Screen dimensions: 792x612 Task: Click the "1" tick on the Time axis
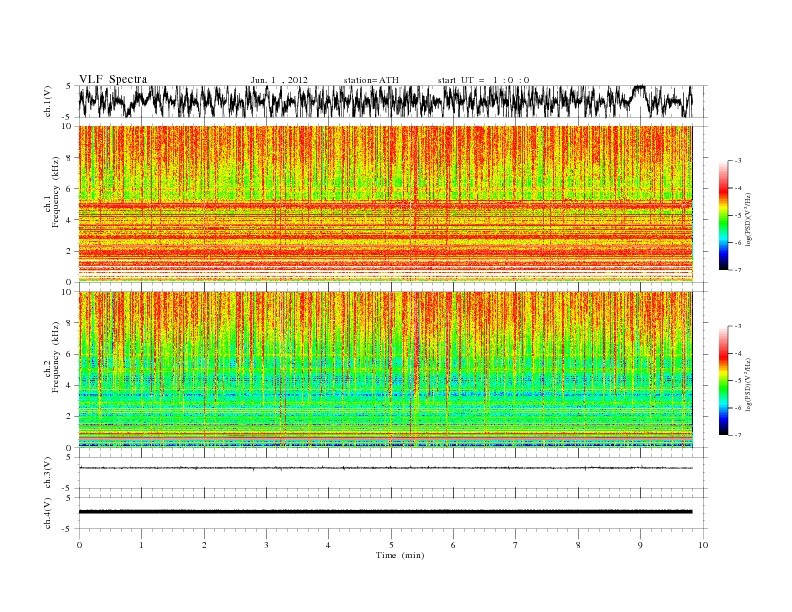coord(141,545)
